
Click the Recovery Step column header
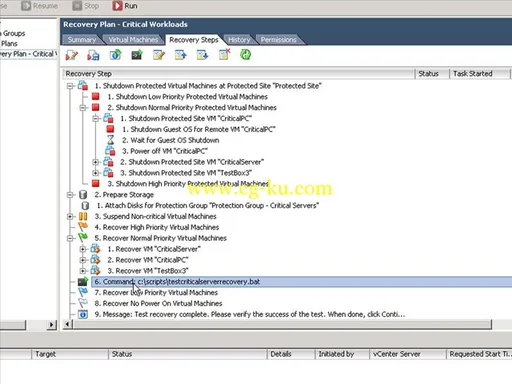pos(239,74)
